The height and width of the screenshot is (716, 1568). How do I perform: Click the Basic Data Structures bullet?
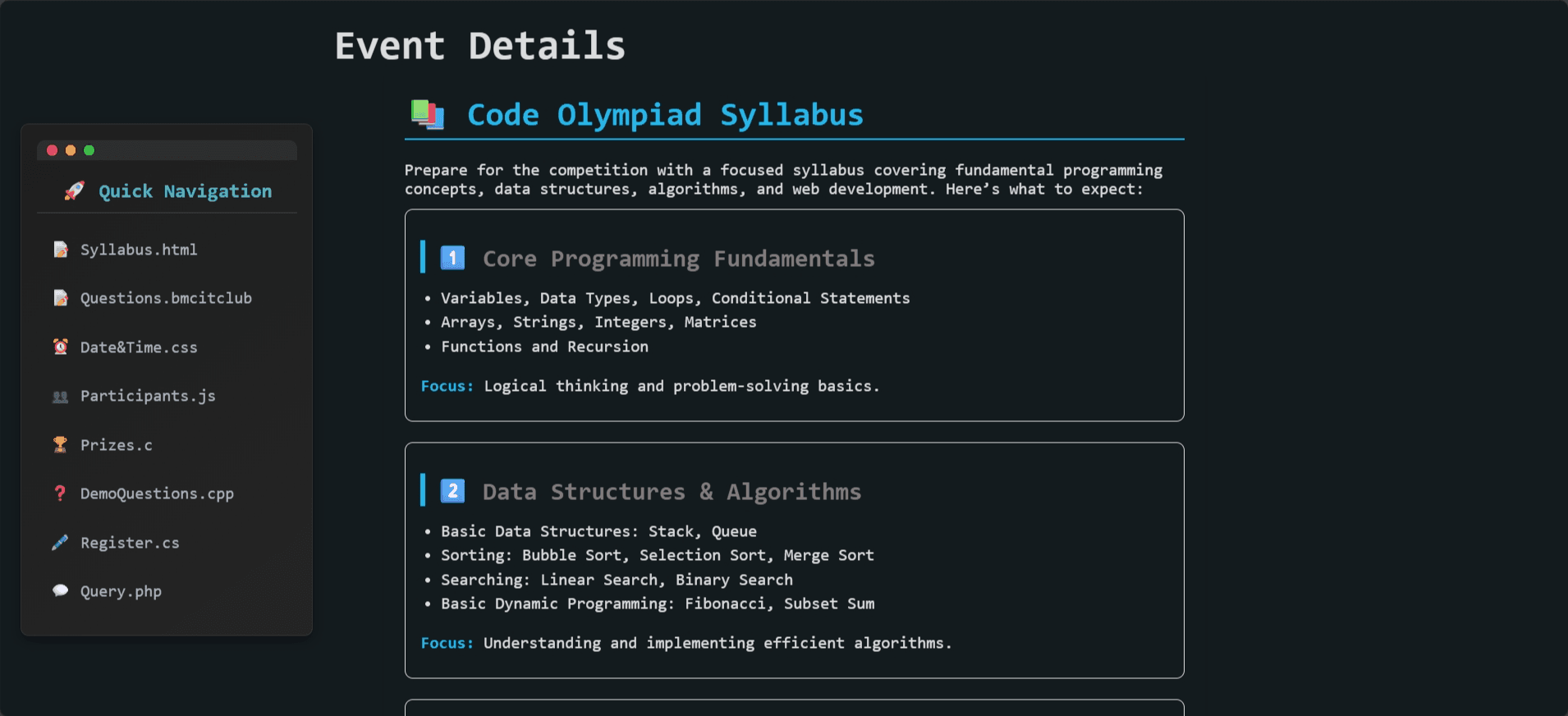[x=598, y=531]
